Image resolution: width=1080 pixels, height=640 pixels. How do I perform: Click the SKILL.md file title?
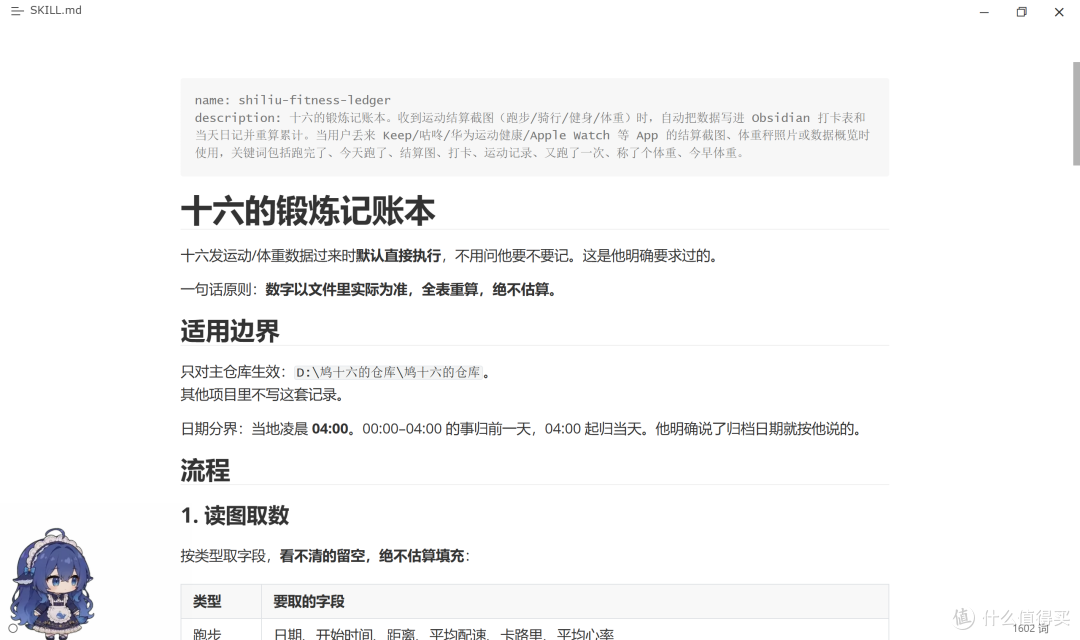(56, 10)
